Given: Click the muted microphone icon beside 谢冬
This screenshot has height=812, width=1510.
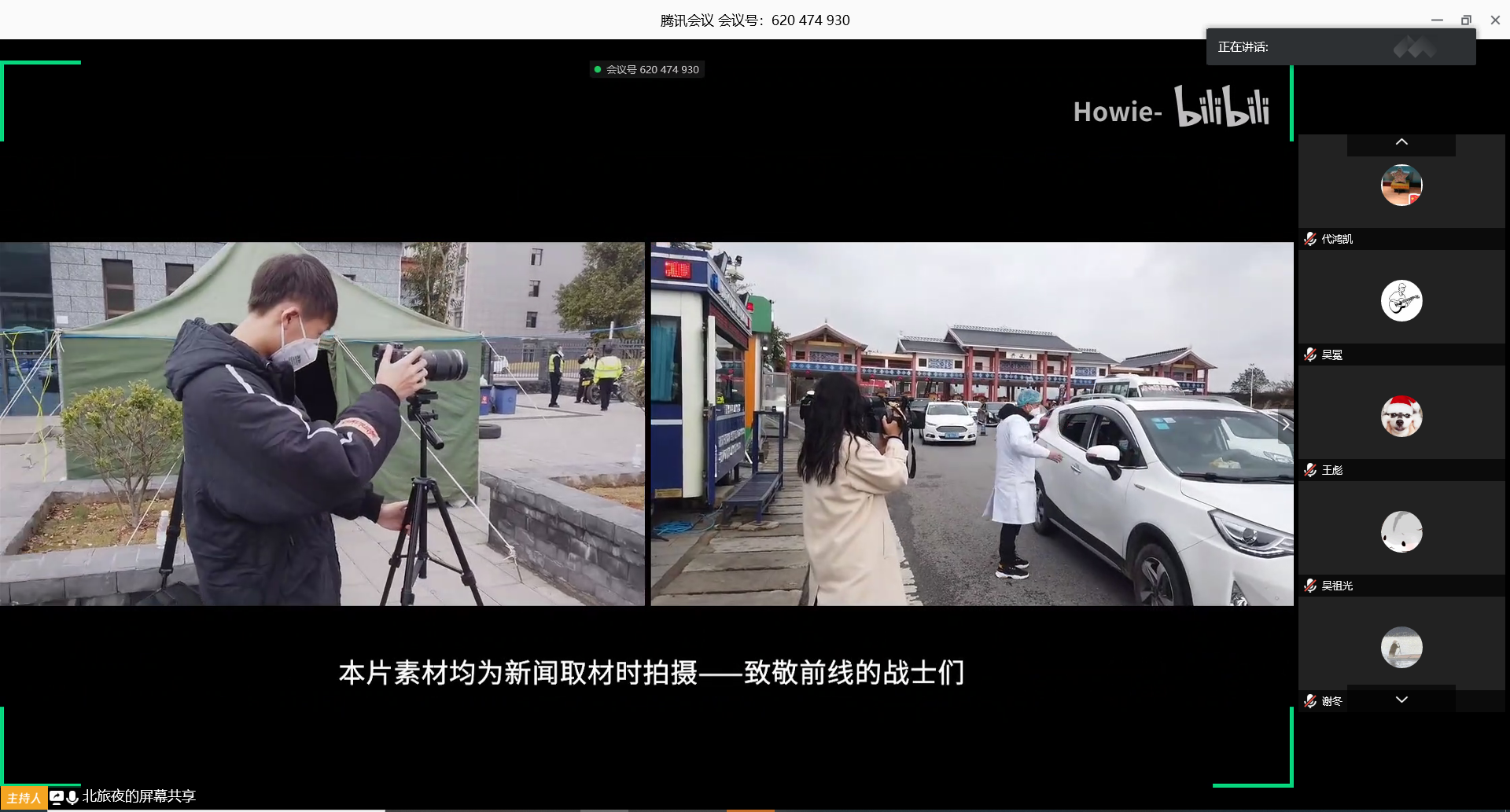Looking at the screenshot, I should tap(1309, 701).
